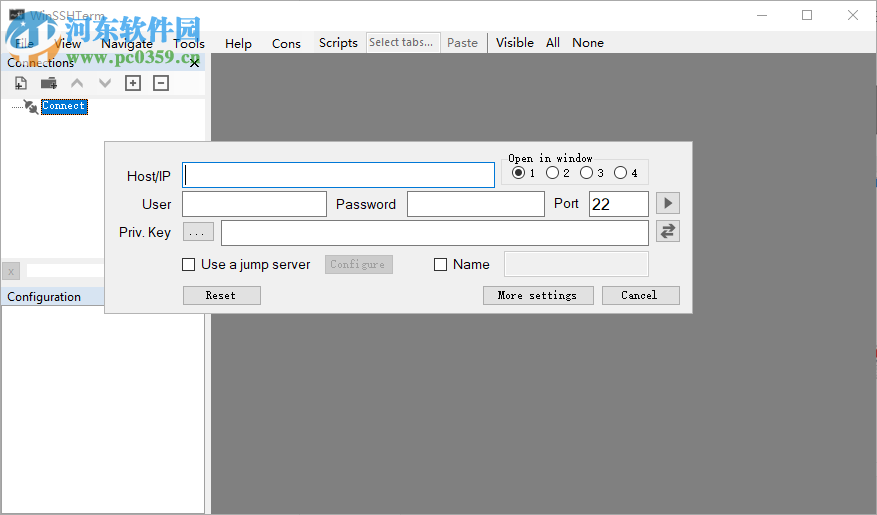Choose None tabs option
877x515 pixels.
[x=588, y=42]
